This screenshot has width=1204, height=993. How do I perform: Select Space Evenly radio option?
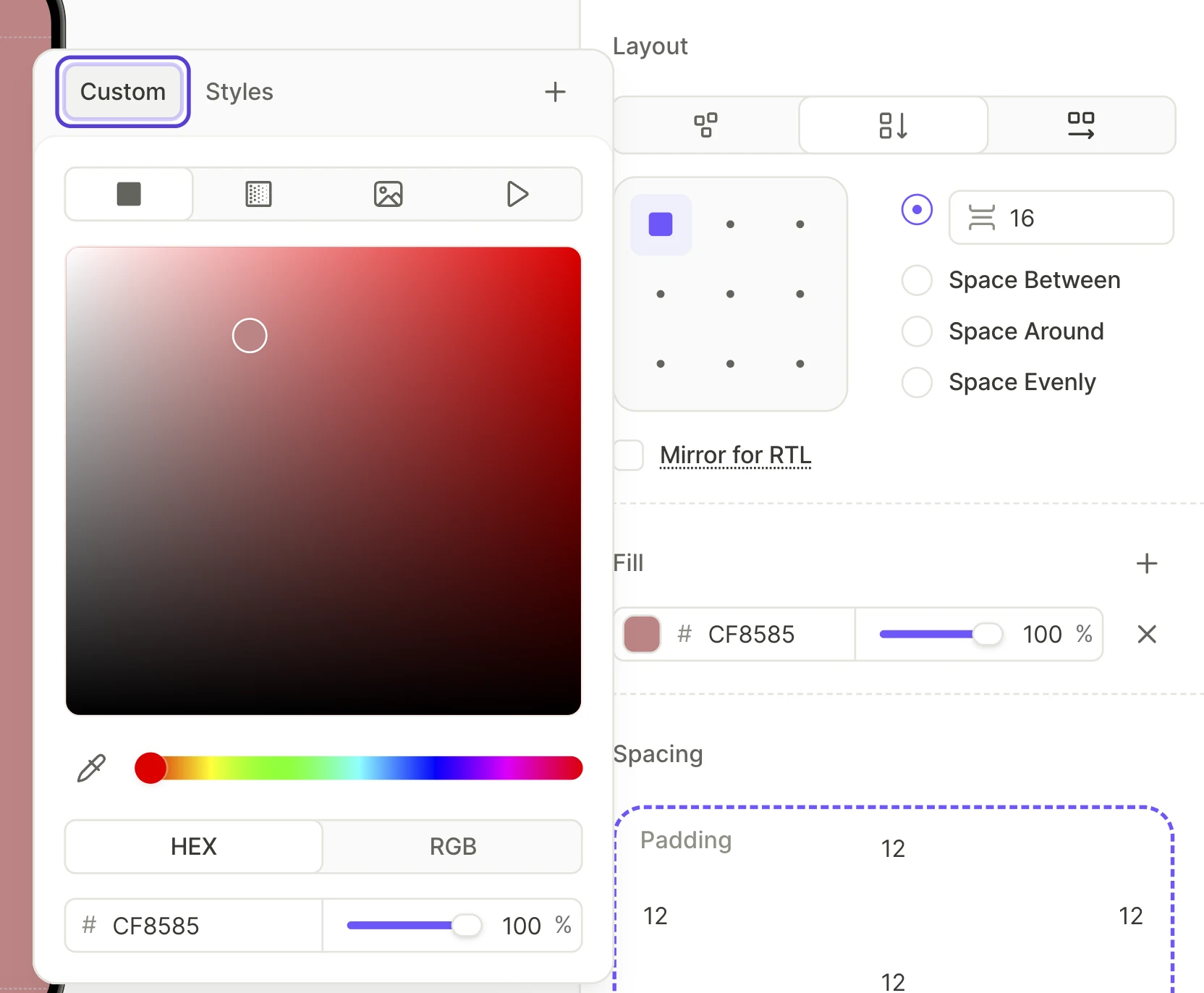point(917,382)
